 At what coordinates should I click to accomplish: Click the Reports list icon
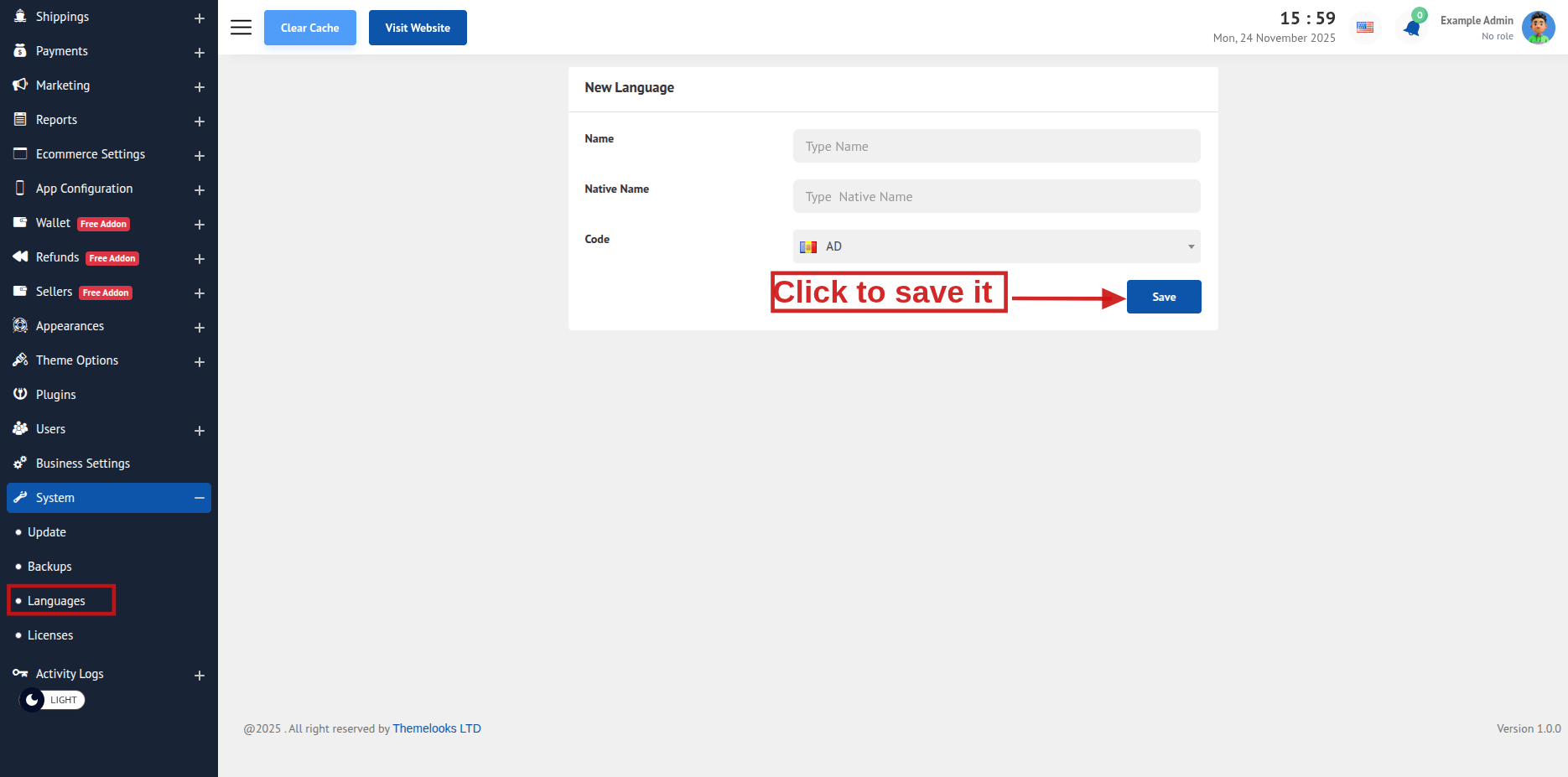(x=20, y=119)
